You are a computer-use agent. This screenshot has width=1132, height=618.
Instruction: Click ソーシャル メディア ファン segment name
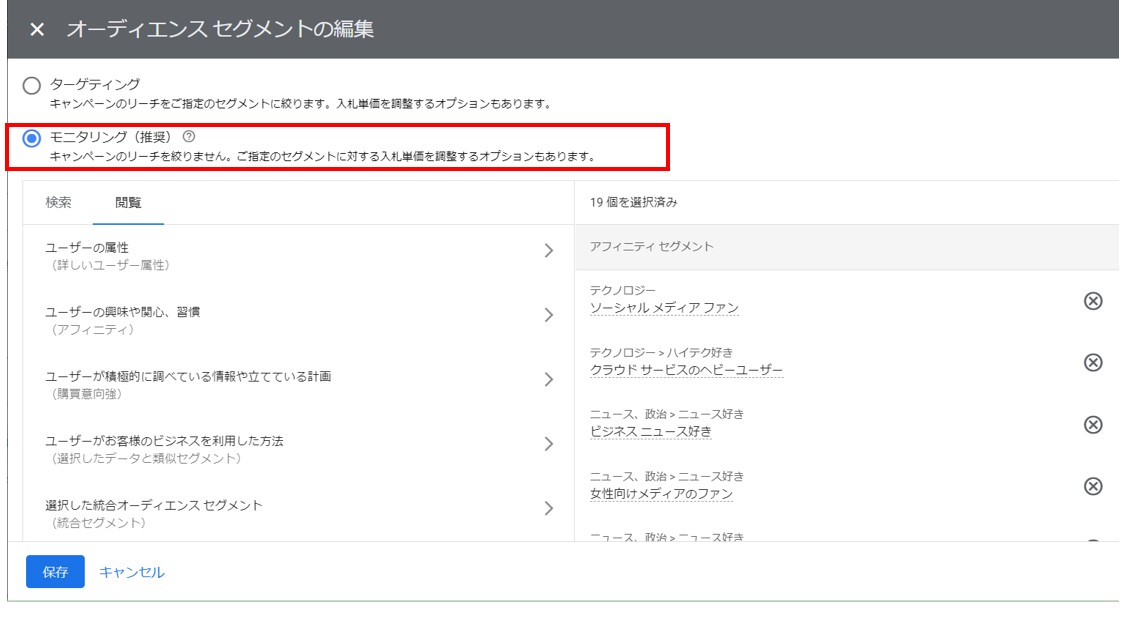[664, 308]
